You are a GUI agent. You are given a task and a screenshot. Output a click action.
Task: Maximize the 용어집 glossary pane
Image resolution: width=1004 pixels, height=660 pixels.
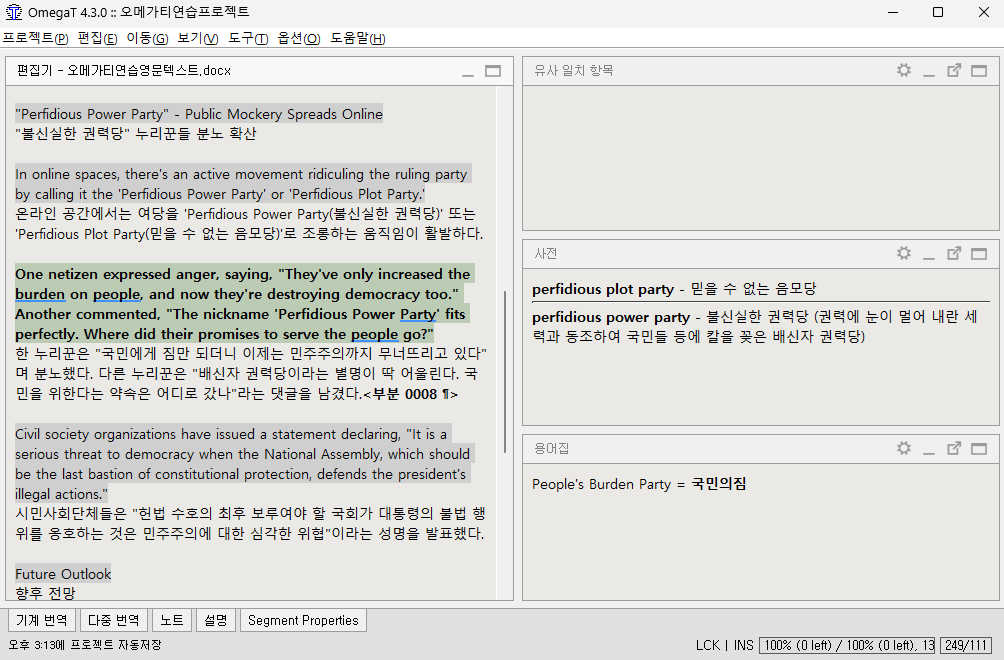coord(979,449)
